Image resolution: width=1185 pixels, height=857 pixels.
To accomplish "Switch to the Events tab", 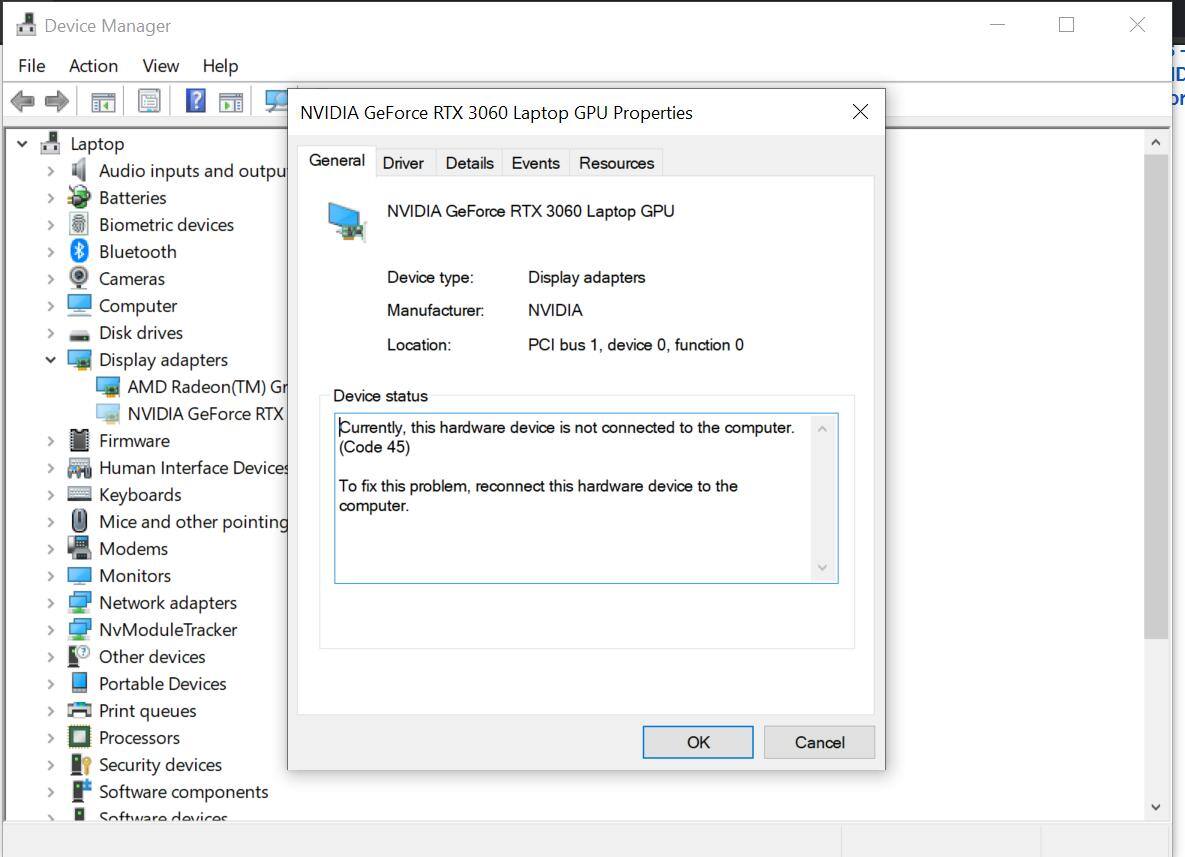I will click(x=535, y=163).
